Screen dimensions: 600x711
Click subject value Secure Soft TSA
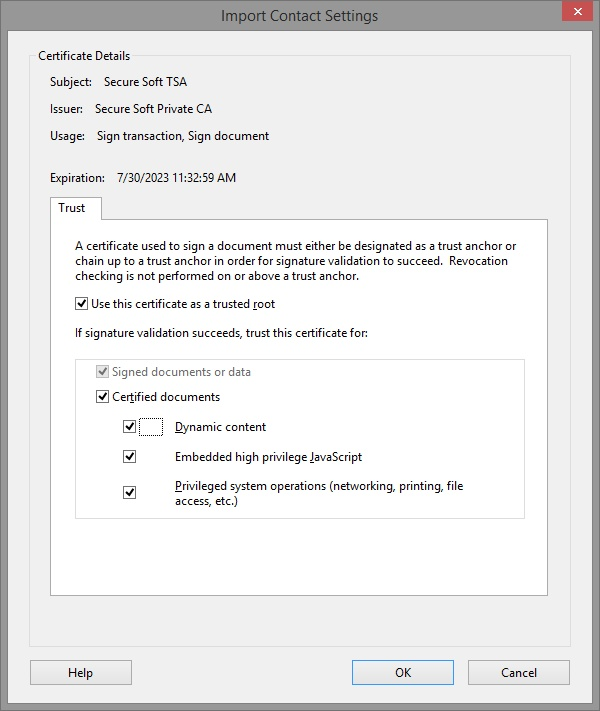(146, 82)
